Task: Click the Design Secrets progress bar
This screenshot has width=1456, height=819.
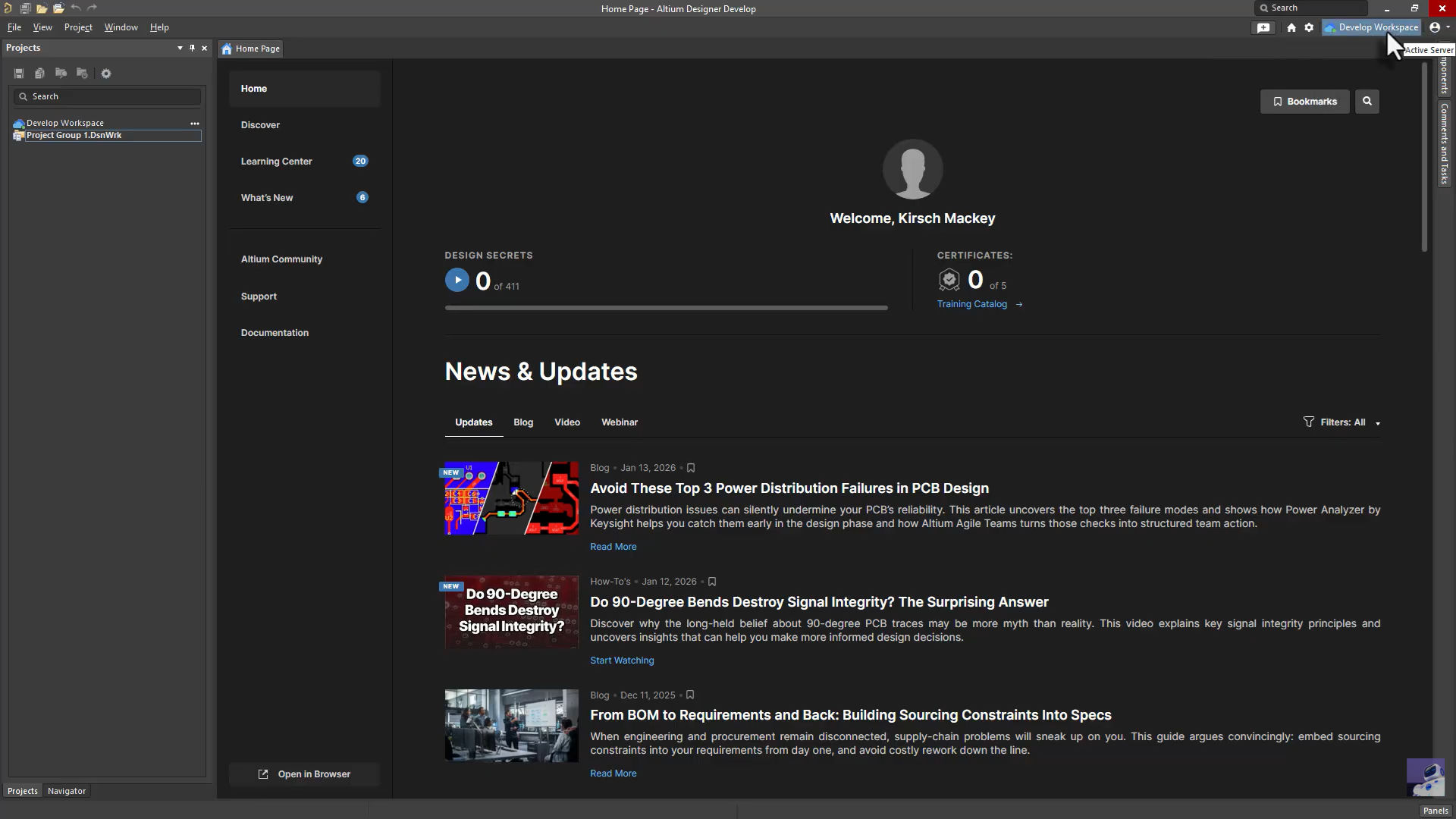Action: point(667,308)
